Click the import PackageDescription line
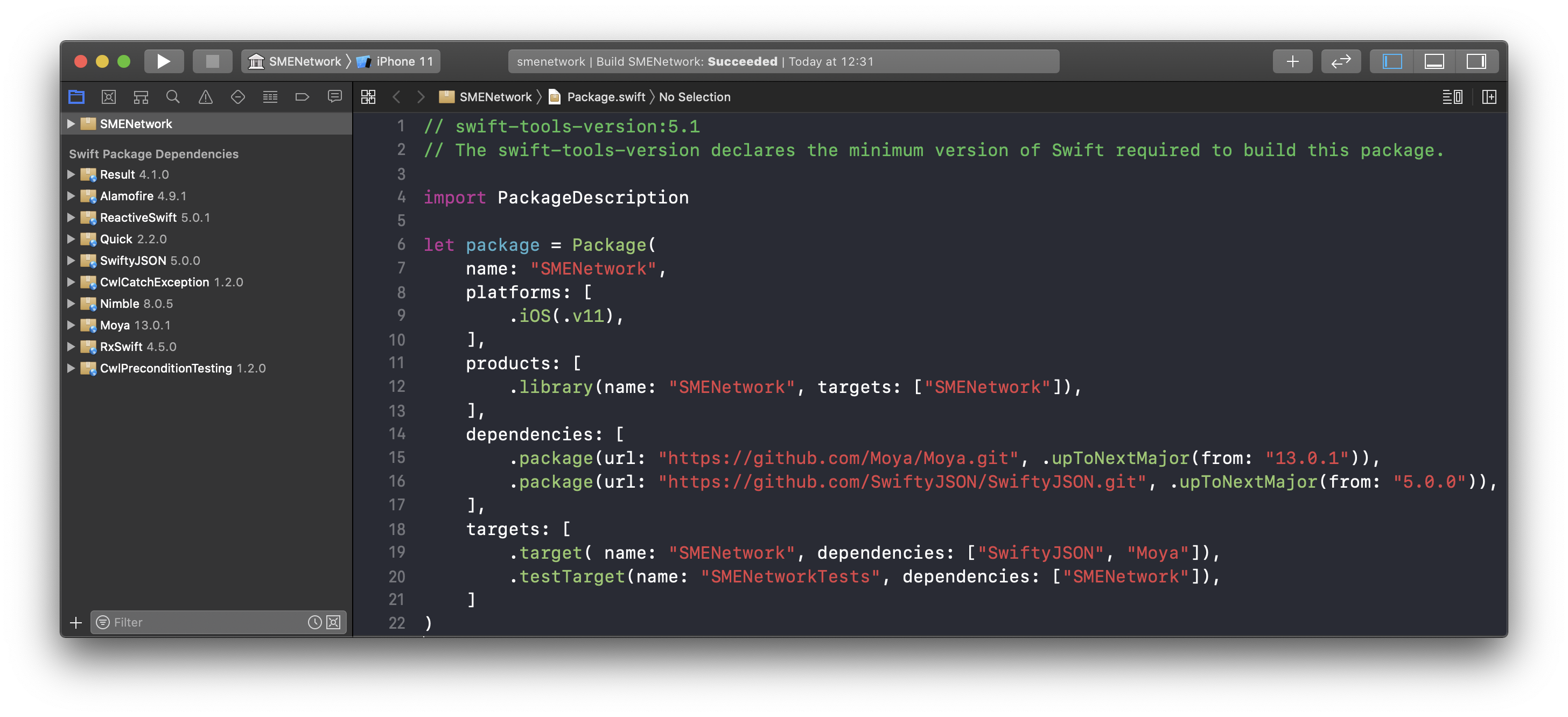1568x717 pixels. tap(556, 197)
